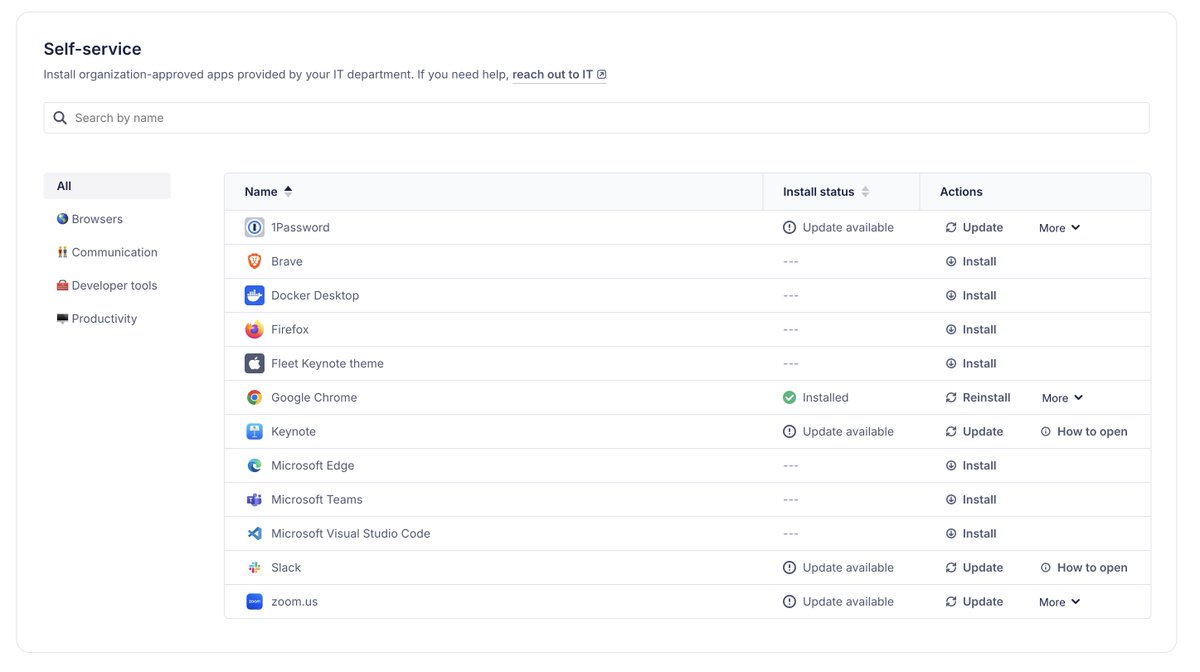
Task: Click the 1Password app icon
Action: [254, 228]
